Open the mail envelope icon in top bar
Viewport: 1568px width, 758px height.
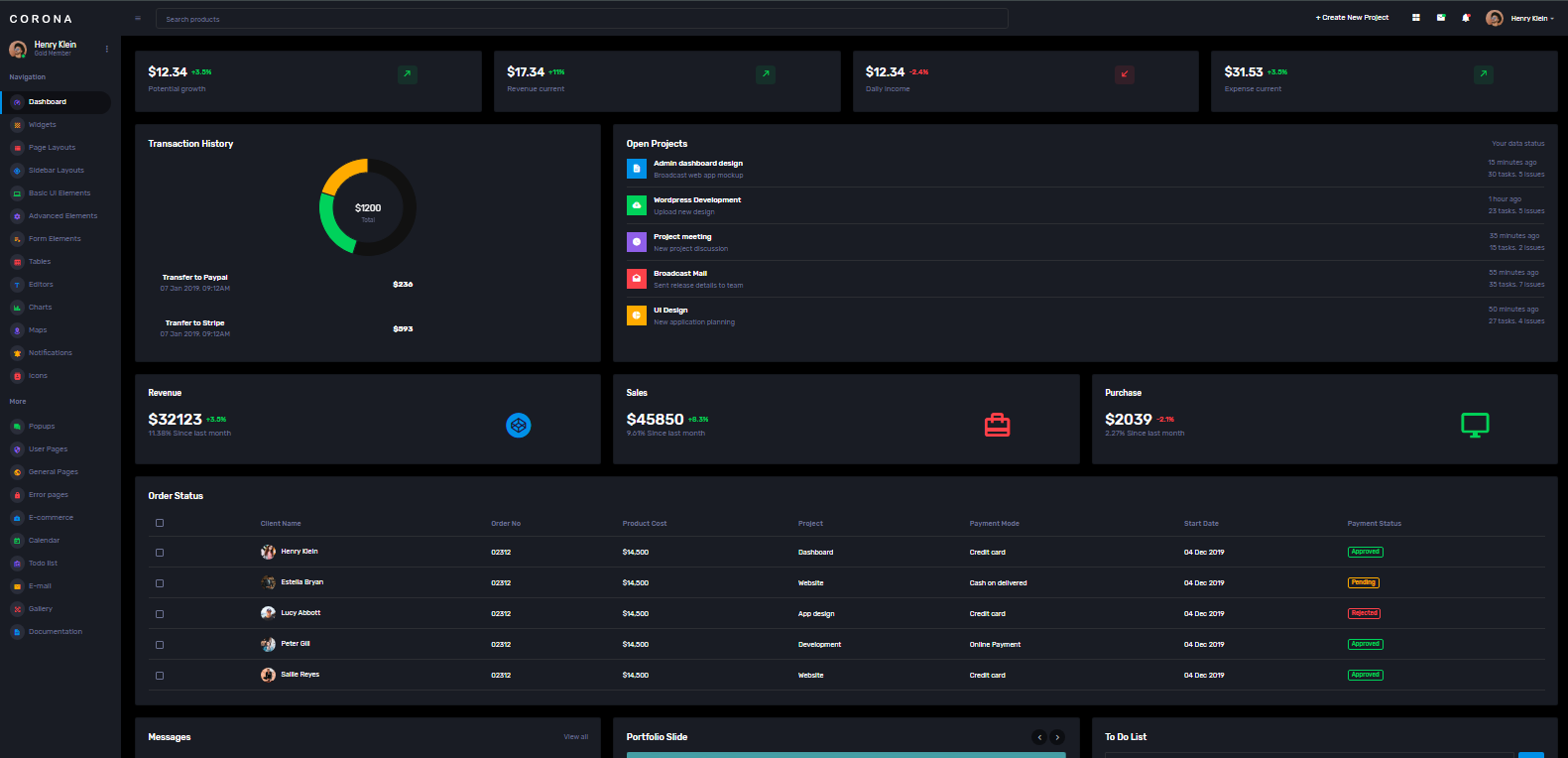(x=1441, y=18)
